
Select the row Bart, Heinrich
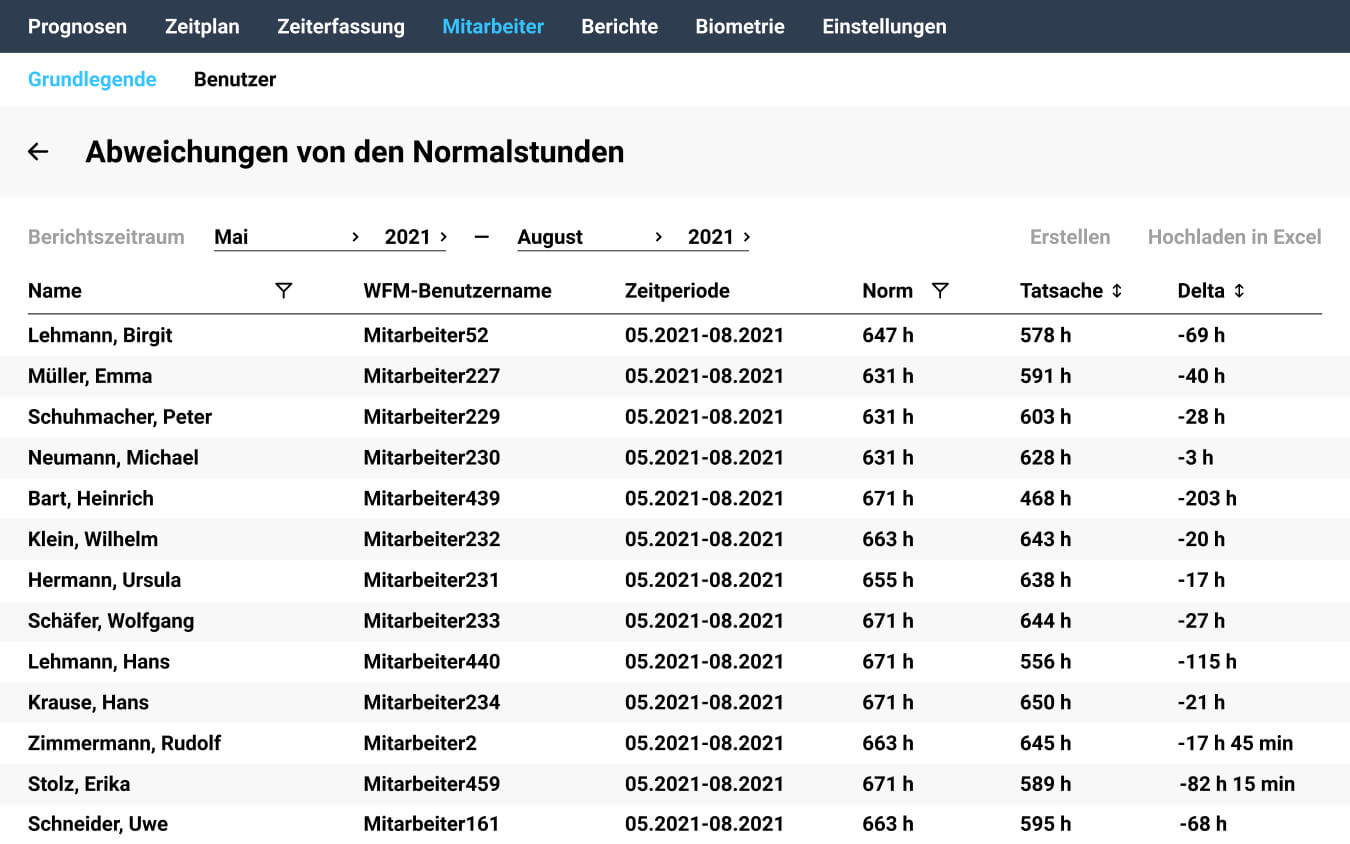click(x=675, y=498)
